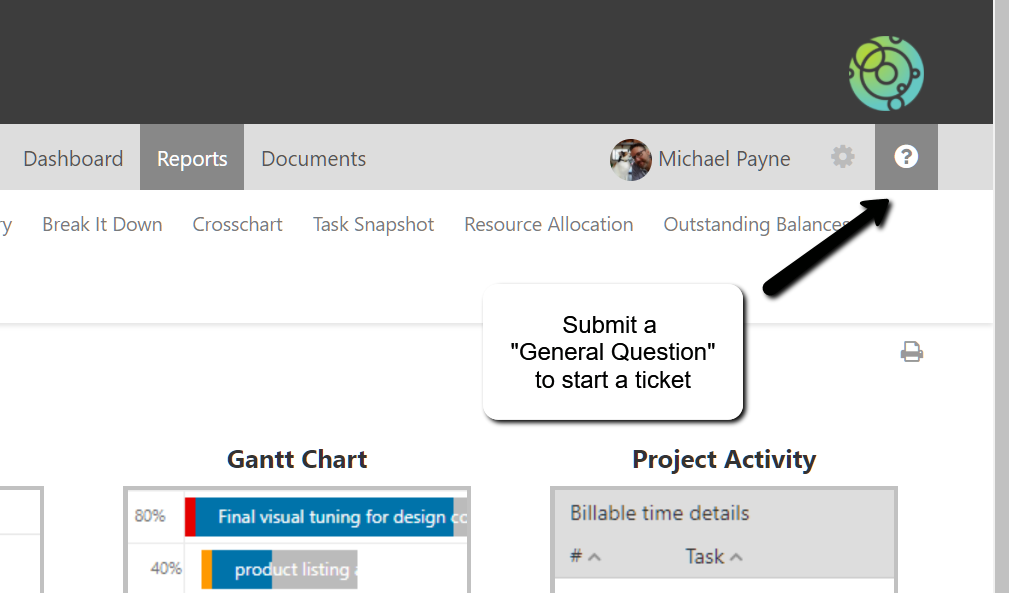The width and height of the screenshot is (1009, 593).
Task: Click the red marker on first Gantt row
Action: pos(190,517)
